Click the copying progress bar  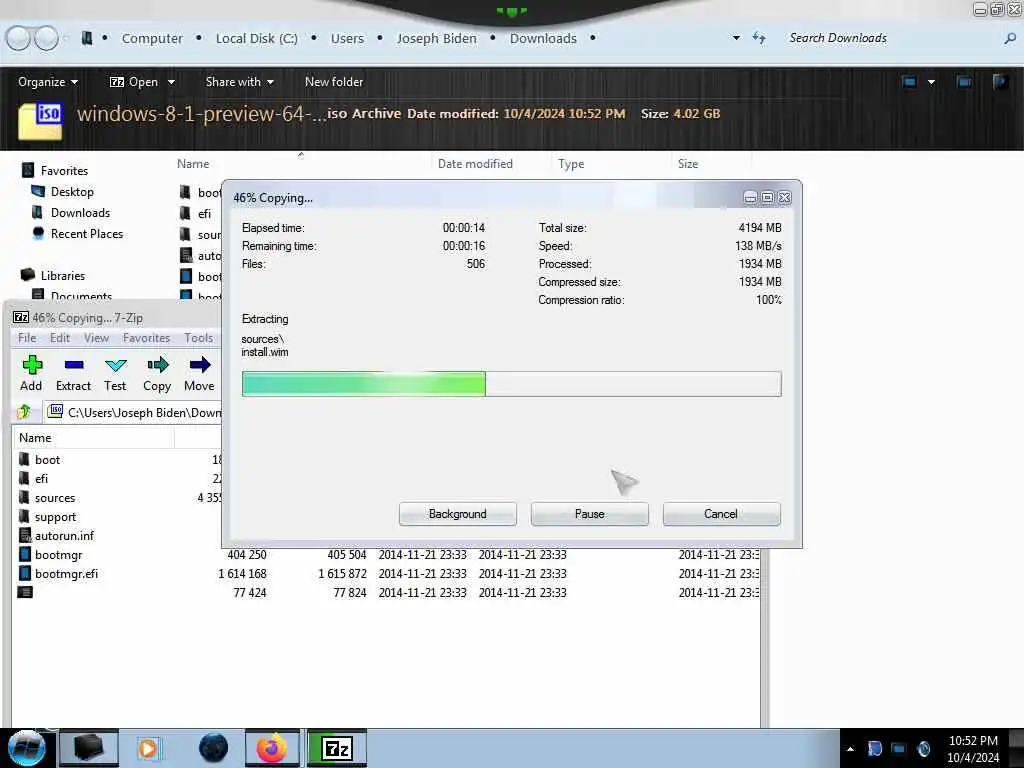click(511, 384)
